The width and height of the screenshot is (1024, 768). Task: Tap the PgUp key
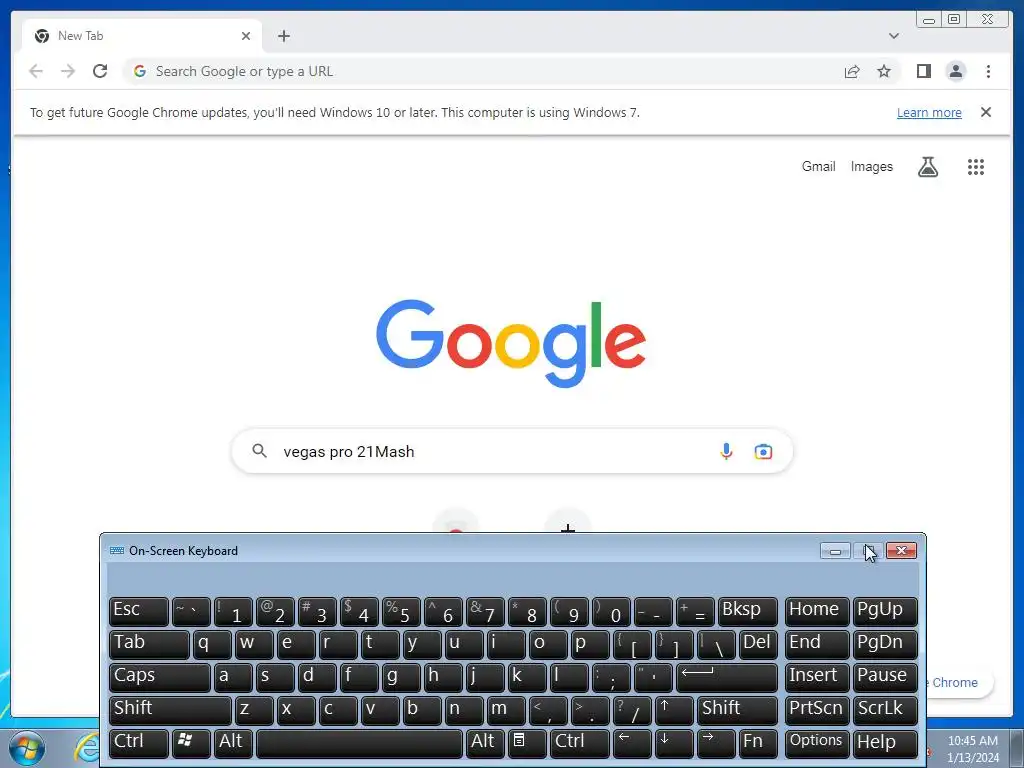click(x=885, y=612)
